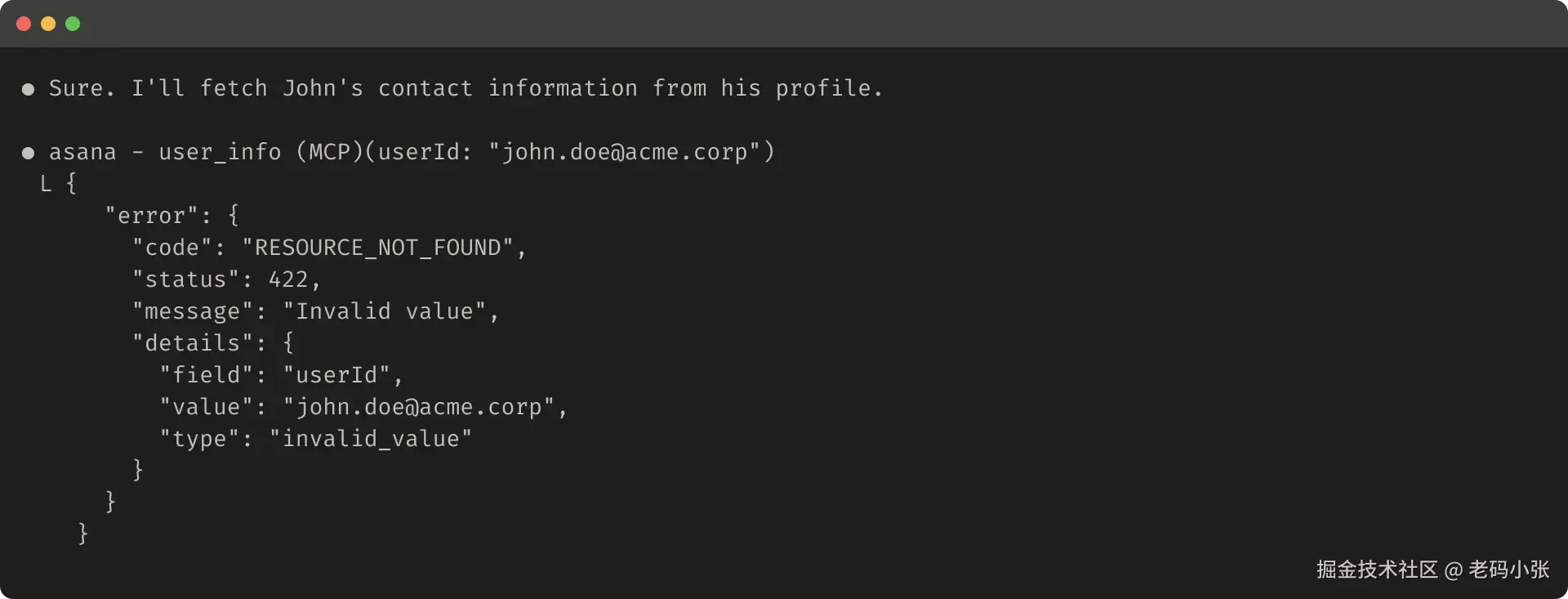Image resolution: width=1568 pixels, height=599 pixels.
Task: Click the status value 422
Action: coord(287,279)
